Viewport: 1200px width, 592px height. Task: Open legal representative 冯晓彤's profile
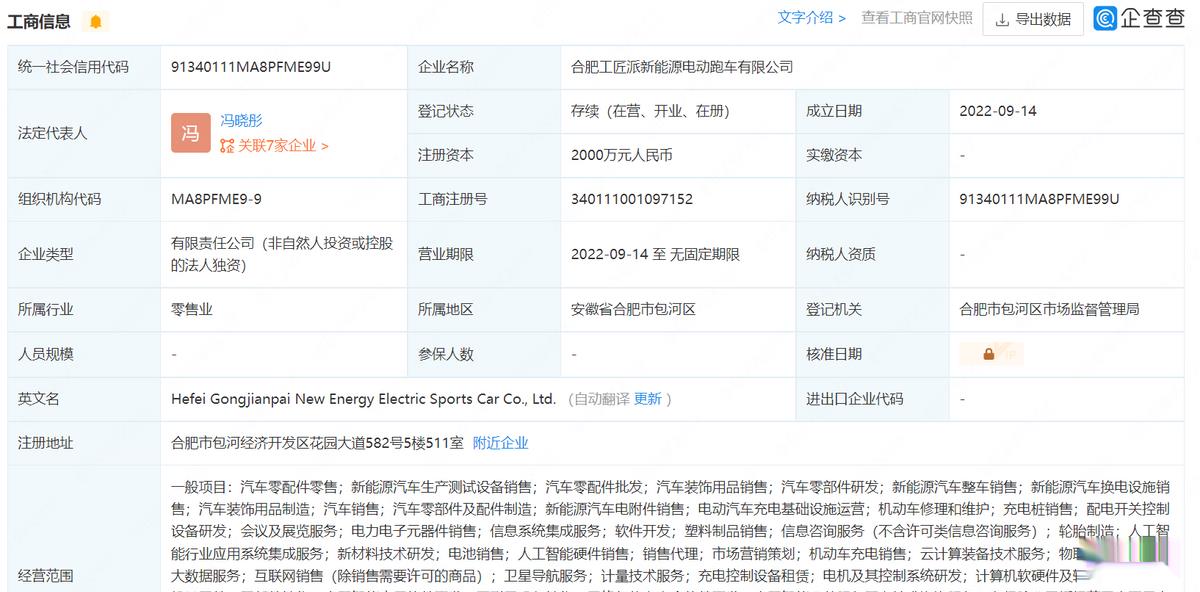[241, 120]
